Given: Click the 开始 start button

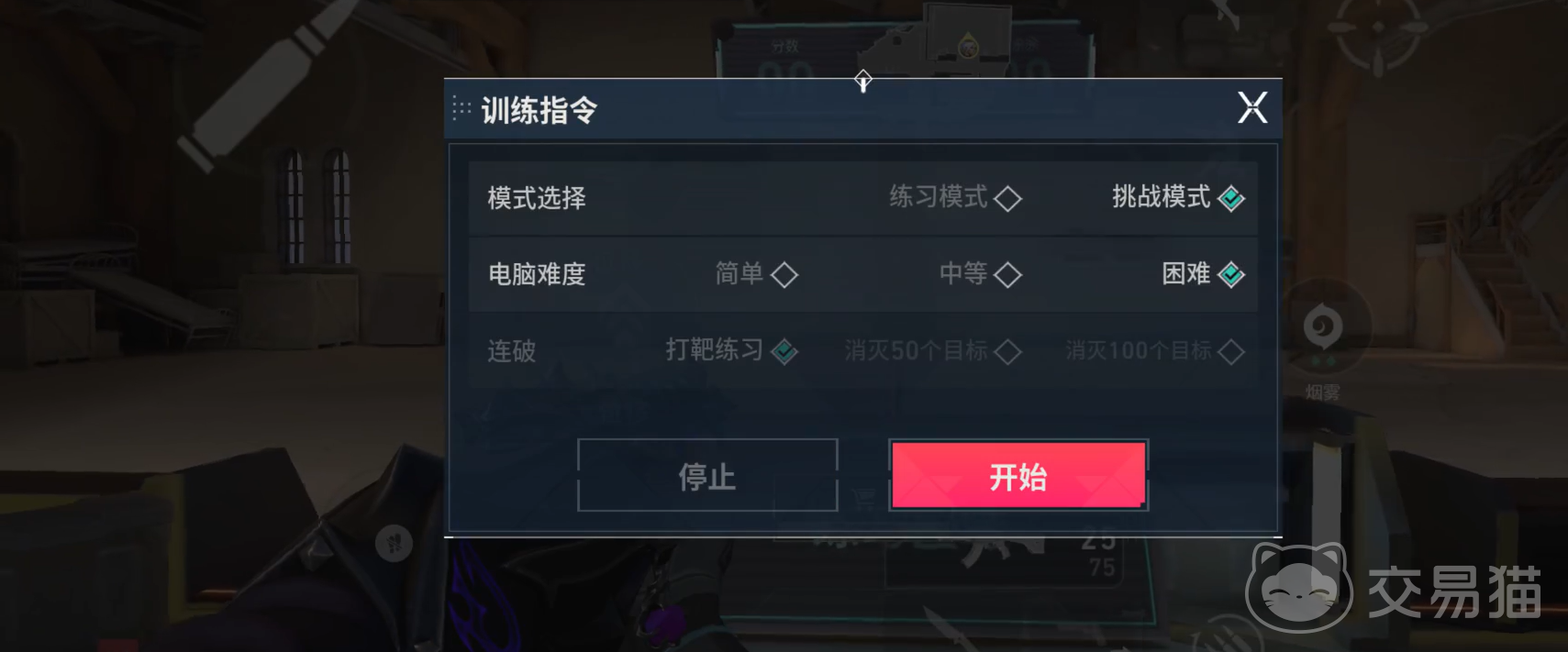Looking at the screenshot, I should click(x=1018, y=475).
